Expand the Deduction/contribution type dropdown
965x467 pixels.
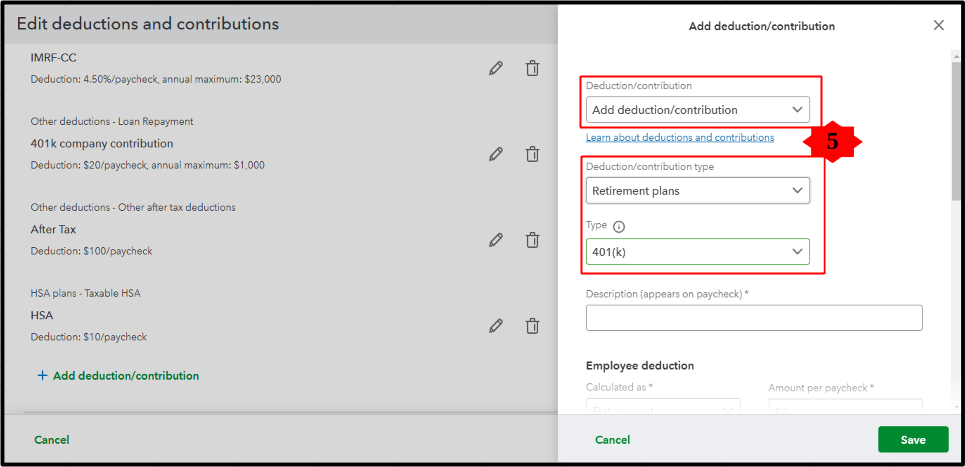point(697,190)
